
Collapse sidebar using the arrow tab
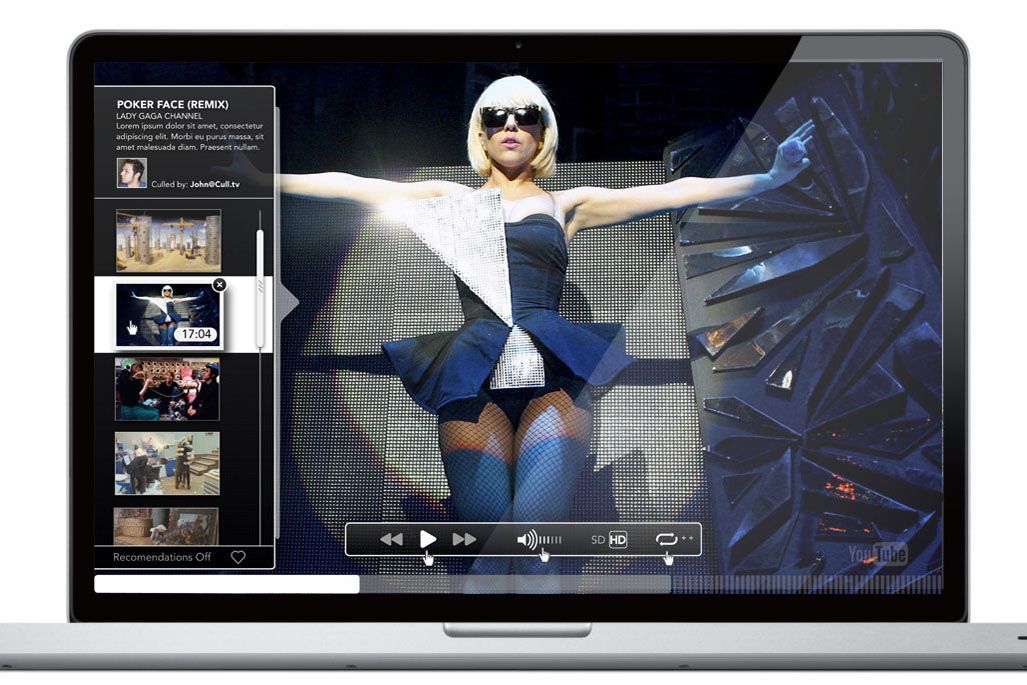tap(288, 303)
